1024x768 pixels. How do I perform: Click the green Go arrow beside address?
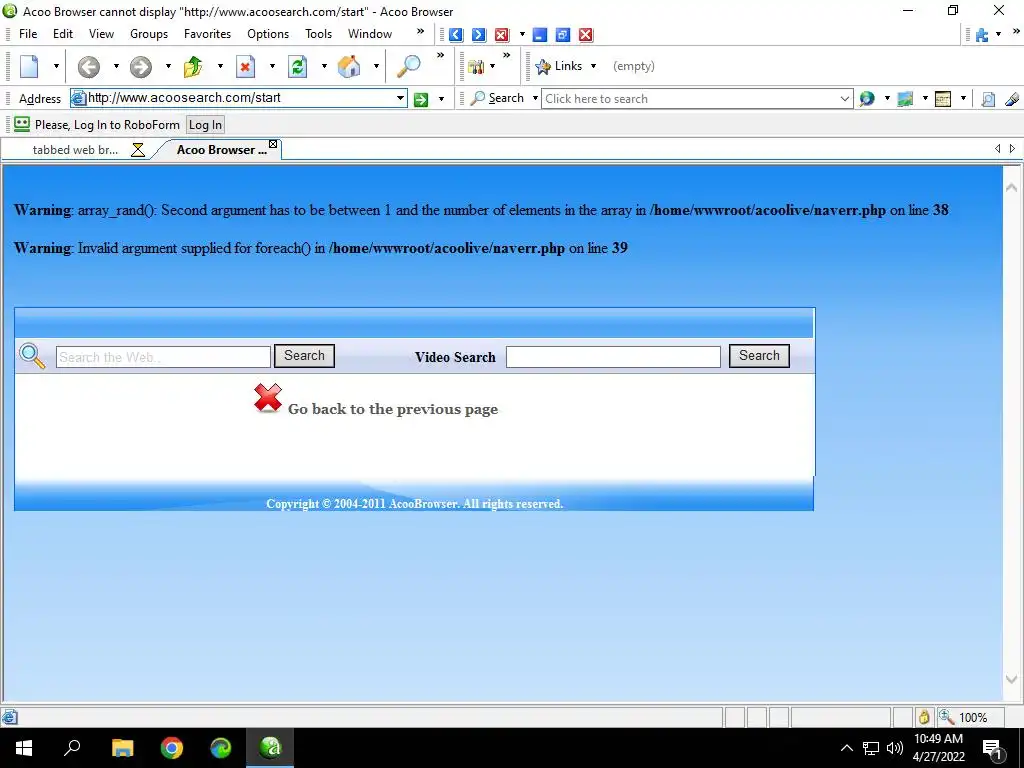(x=421, y=99)
